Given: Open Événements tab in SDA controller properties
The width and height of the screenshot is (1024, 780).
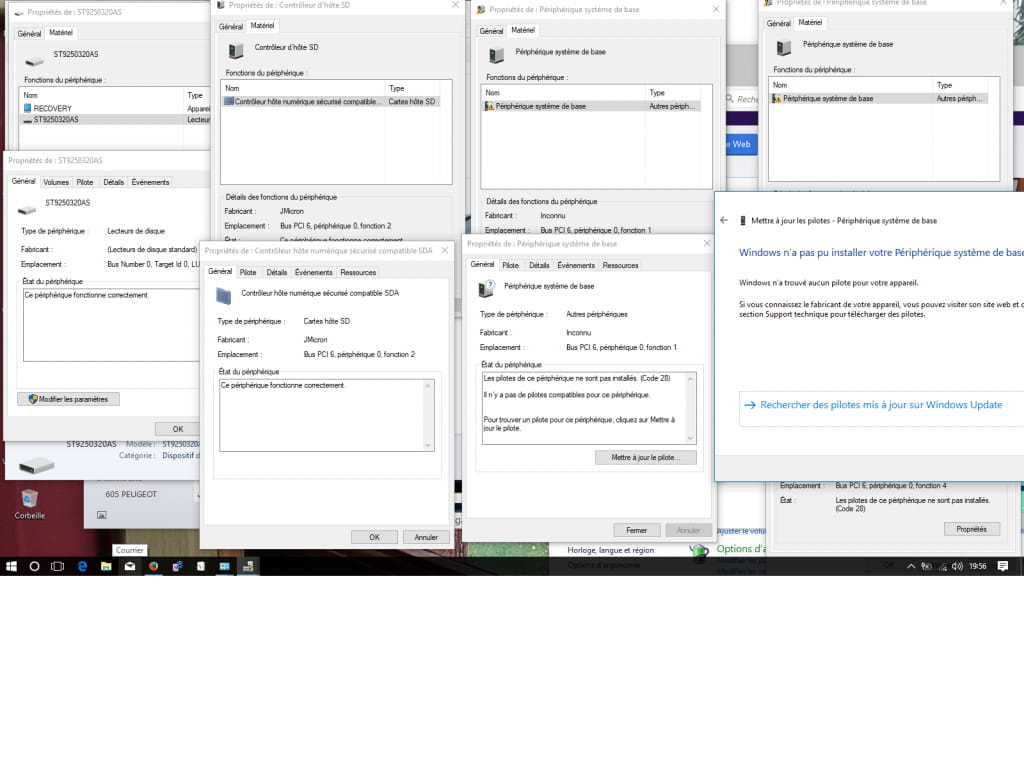Looking at the screenshot, I should point(313,272).
